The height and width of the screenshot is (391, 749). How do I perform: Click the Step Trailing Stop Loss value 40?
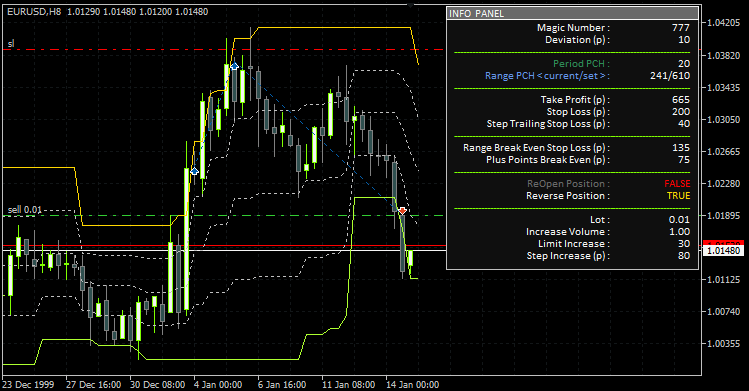point(684,124)
